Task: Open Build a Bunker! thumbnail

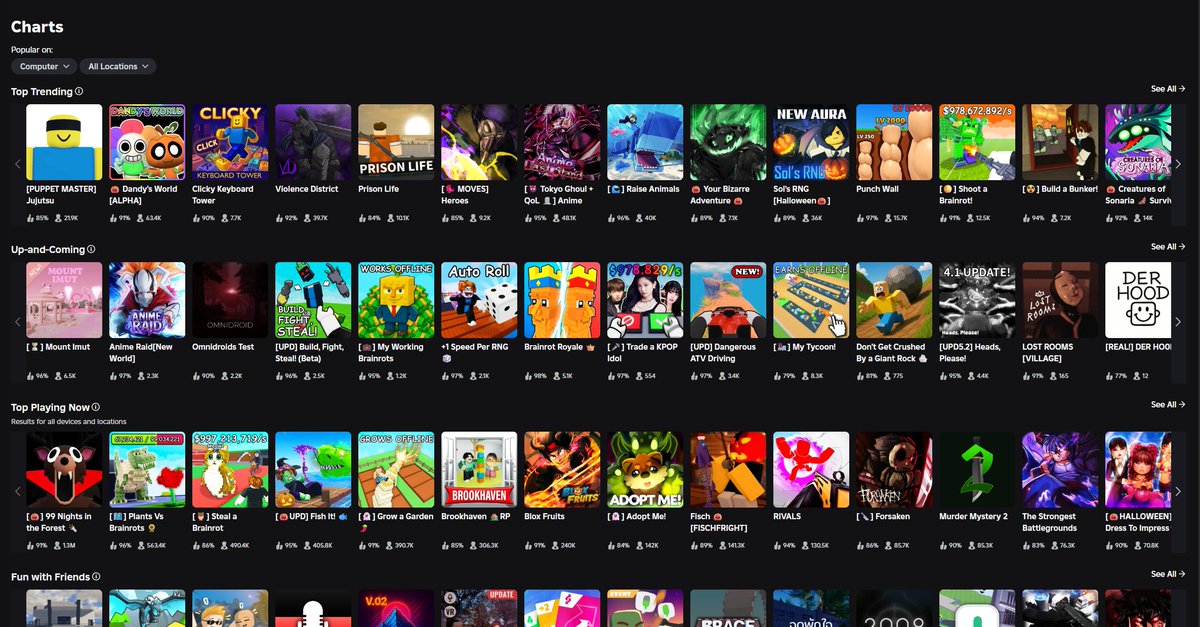Action: click(x=1060, y=142)
